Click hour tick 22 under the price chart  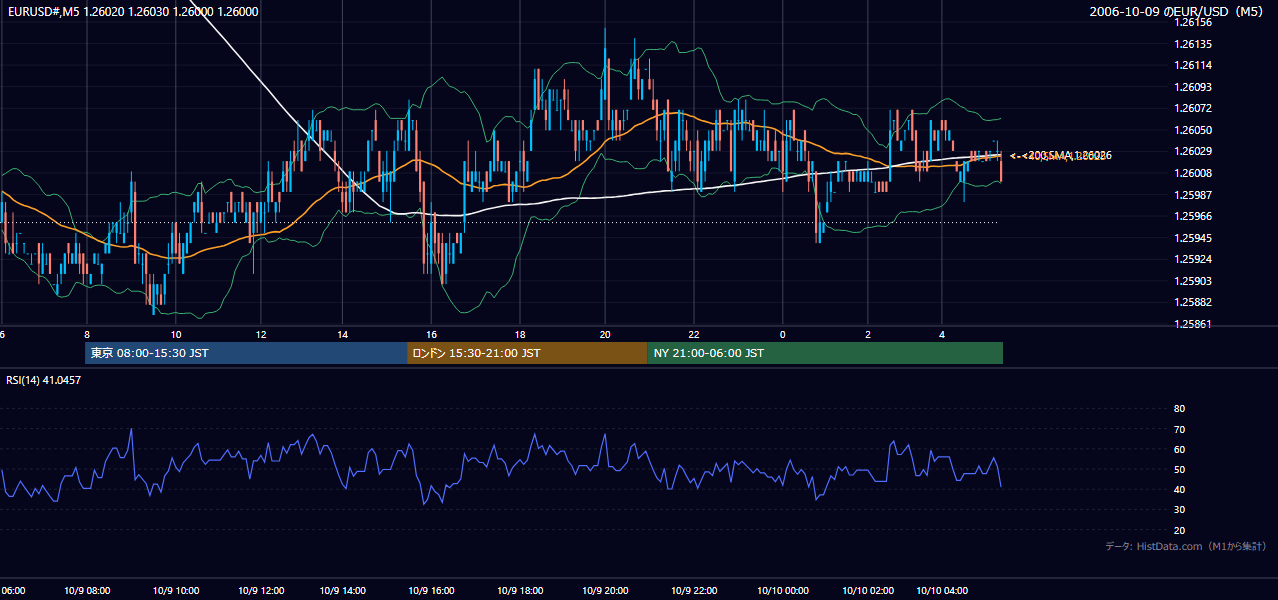pyautogui.click(x=693, y=334)
